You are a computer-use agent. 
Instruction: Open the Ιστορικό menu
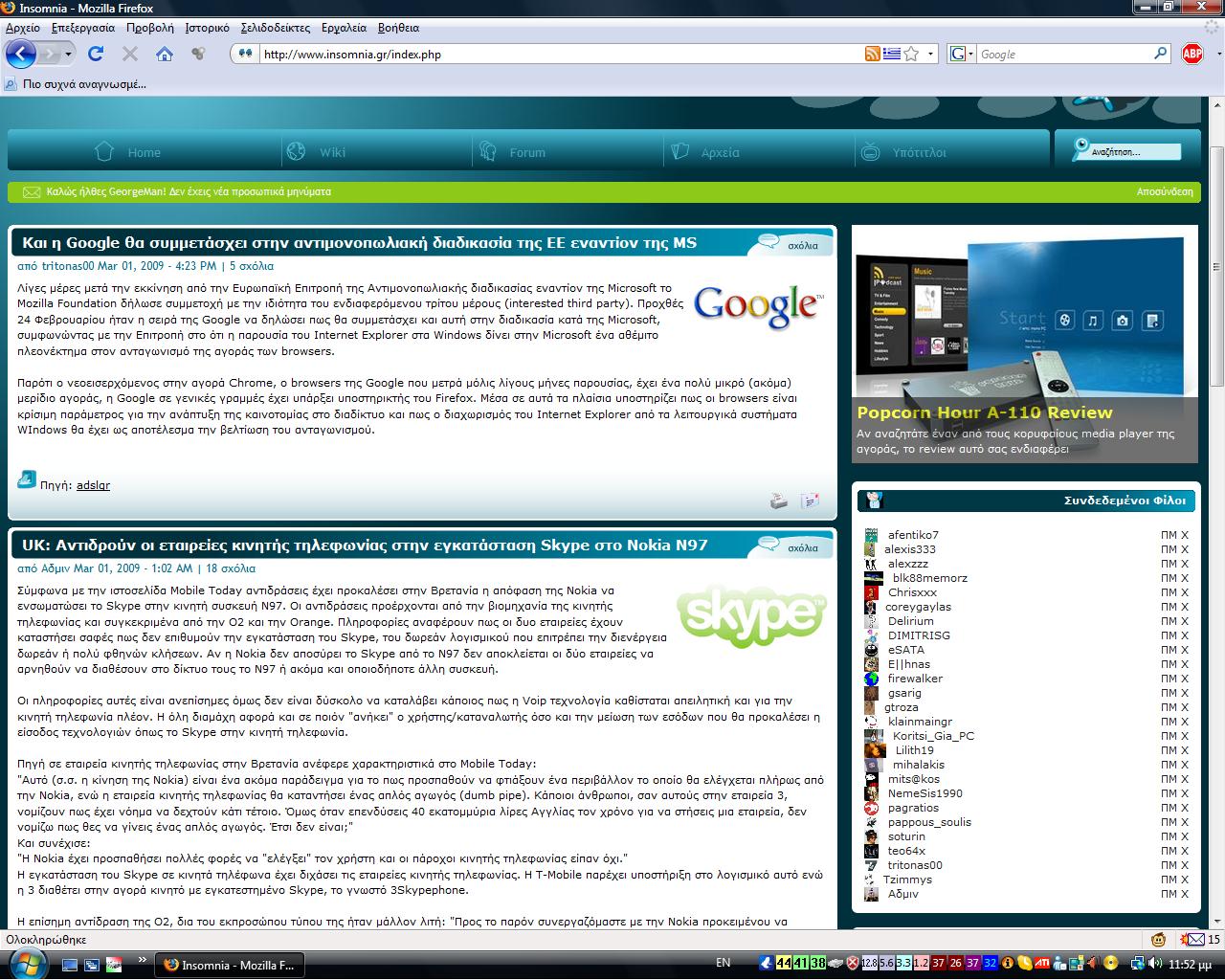pyautogui.click(x=208, y=28)
